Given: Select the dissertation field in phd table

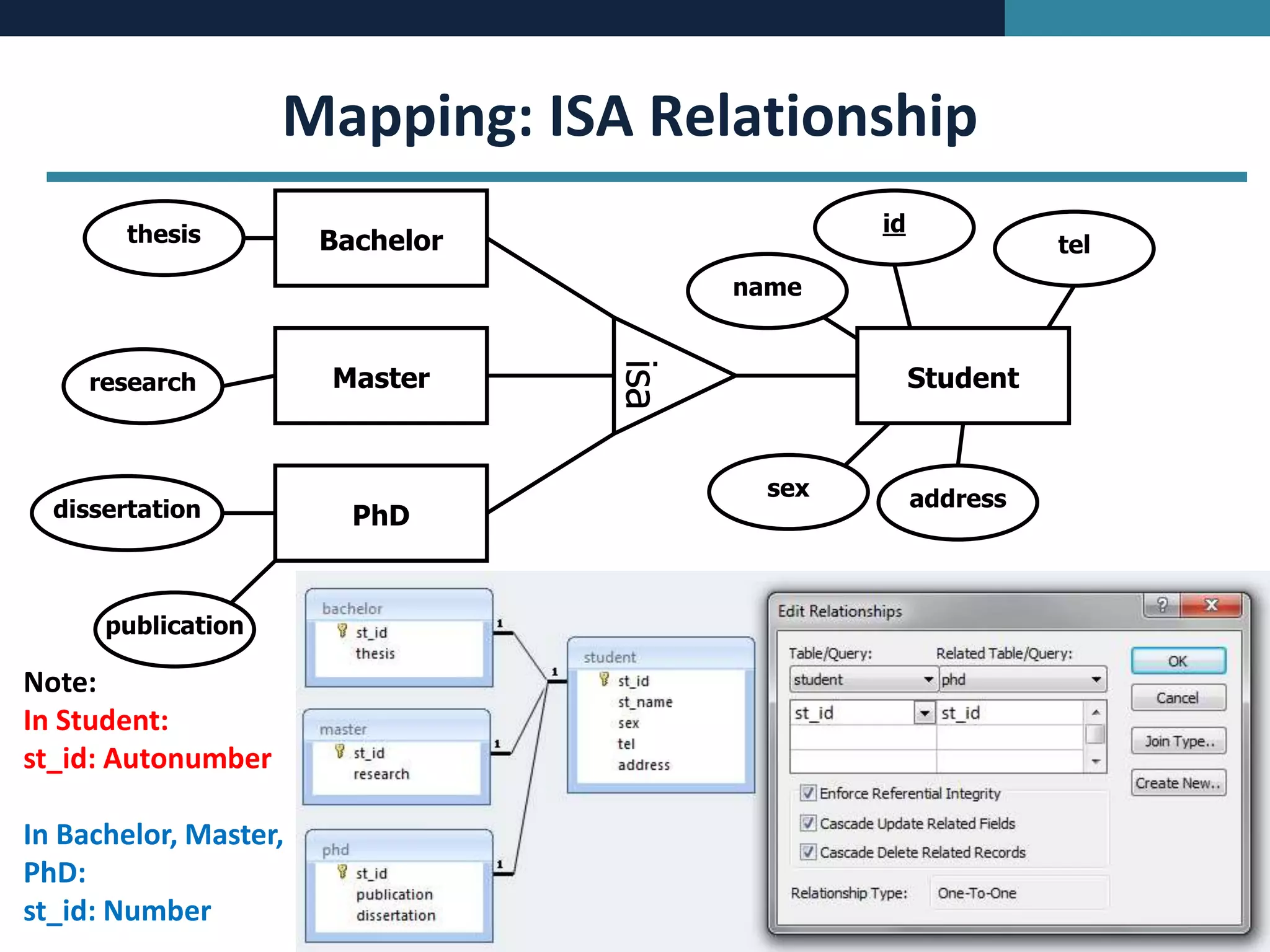Looking at the screenshot, I should [396, 915].
